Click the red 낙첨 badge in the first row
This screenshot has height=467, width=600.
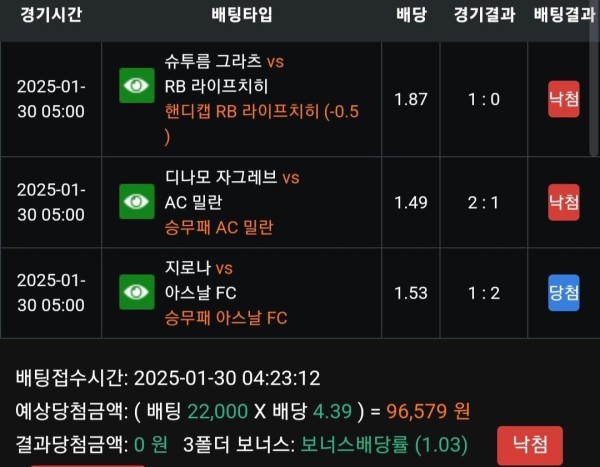564,99
